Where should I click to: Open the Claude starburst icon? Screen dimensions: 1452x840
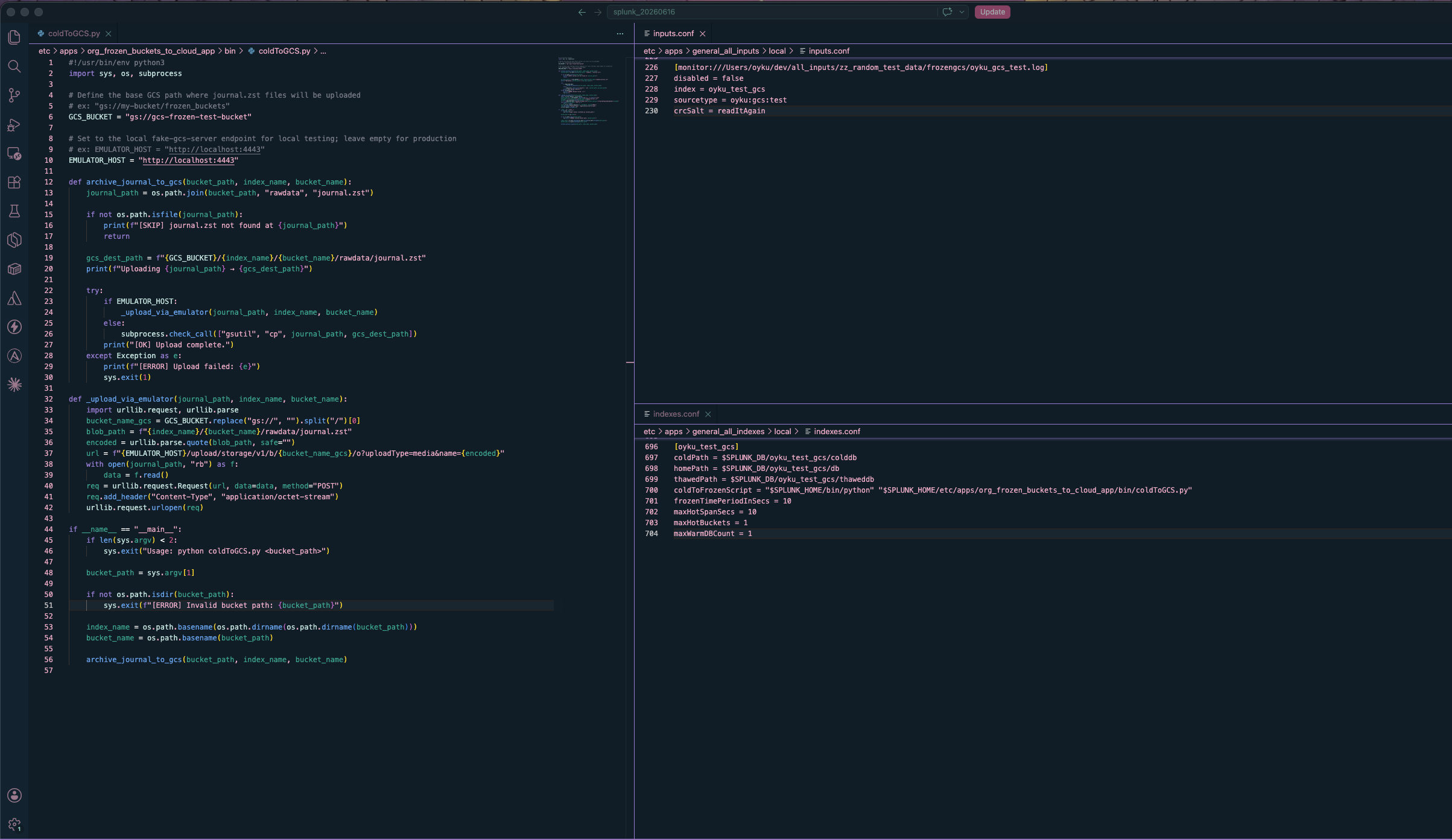point(14,385)
